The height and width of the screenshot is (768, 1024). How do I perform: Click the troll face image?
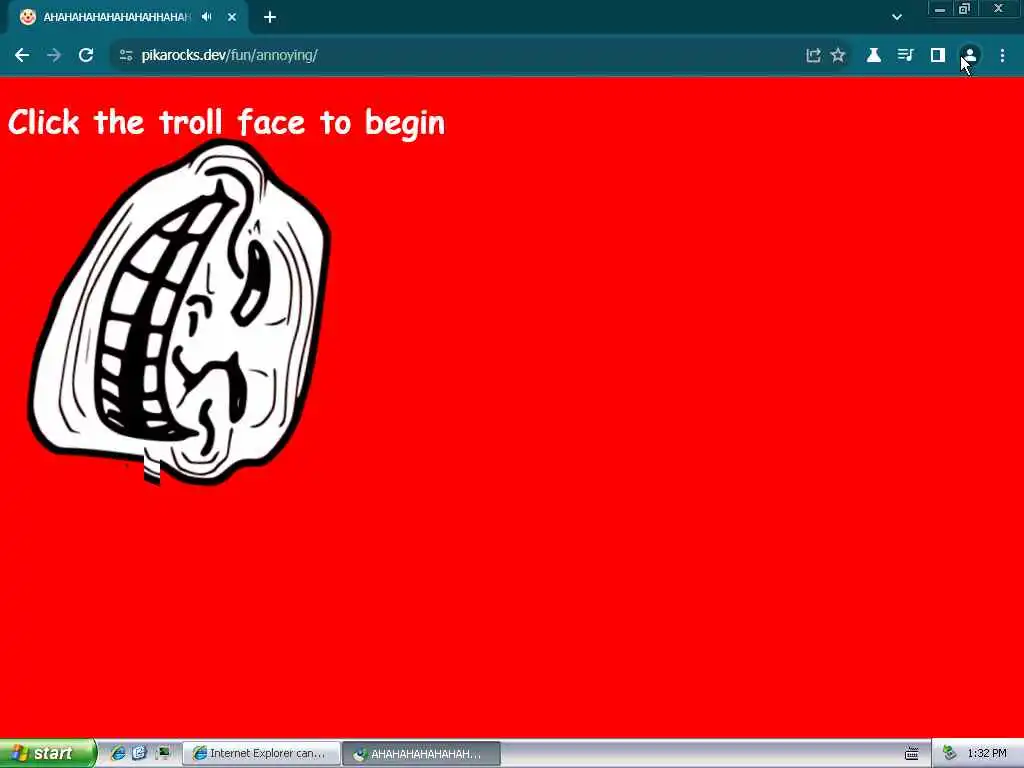click(x=180, y=312)
